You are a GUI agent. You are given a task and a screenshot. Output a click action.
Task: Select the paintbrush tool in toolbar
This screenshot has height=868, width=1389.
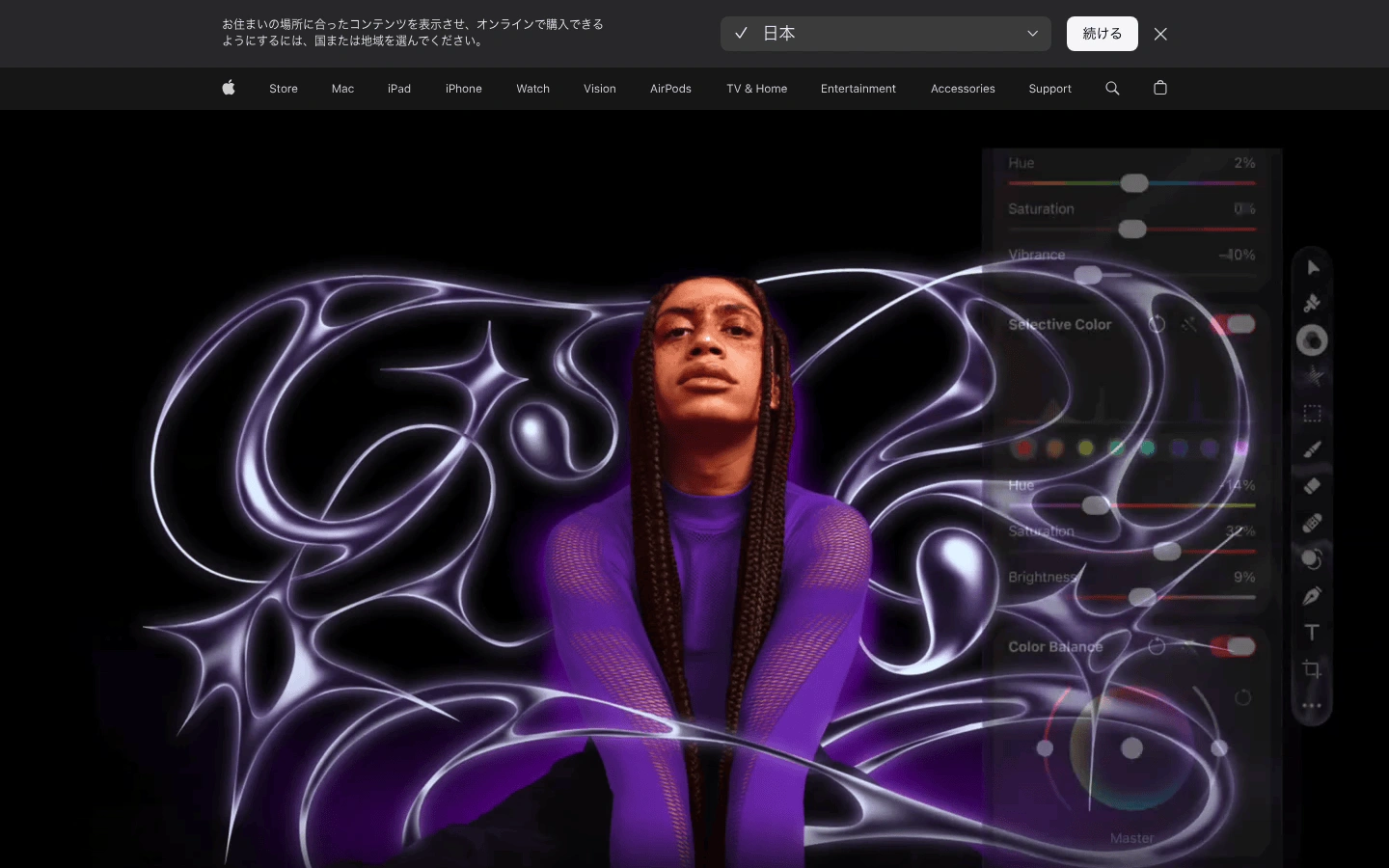(1312, 449)
